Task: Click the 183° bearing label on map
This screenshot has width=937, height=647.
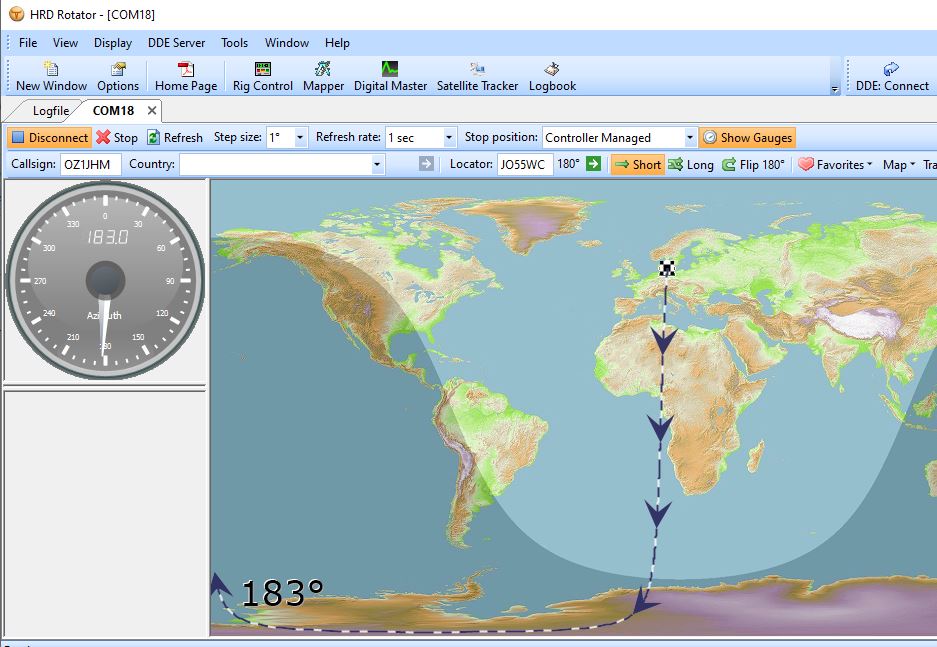Action: [x=282, y=593]
